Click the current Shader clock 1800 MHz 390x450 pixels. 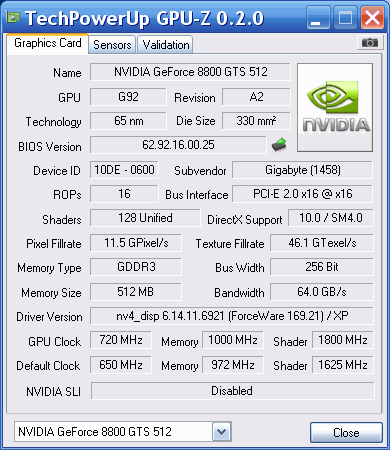pyautogui.click(x=343, y=340)
